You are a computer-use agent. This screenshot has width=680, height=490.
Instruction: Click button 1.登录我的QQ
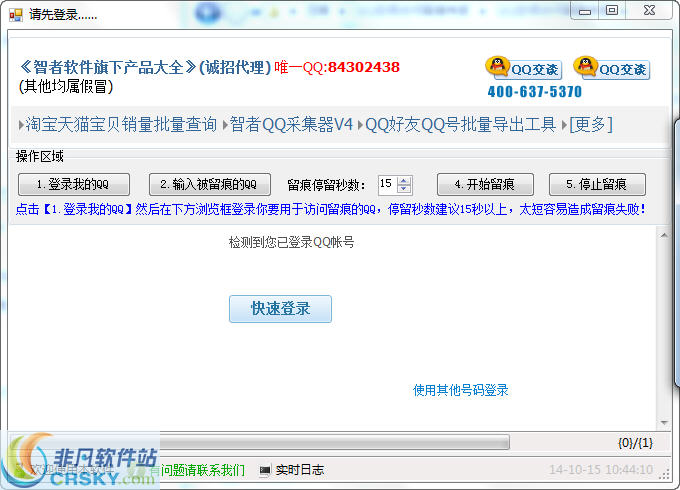click(x=74, y=184)
